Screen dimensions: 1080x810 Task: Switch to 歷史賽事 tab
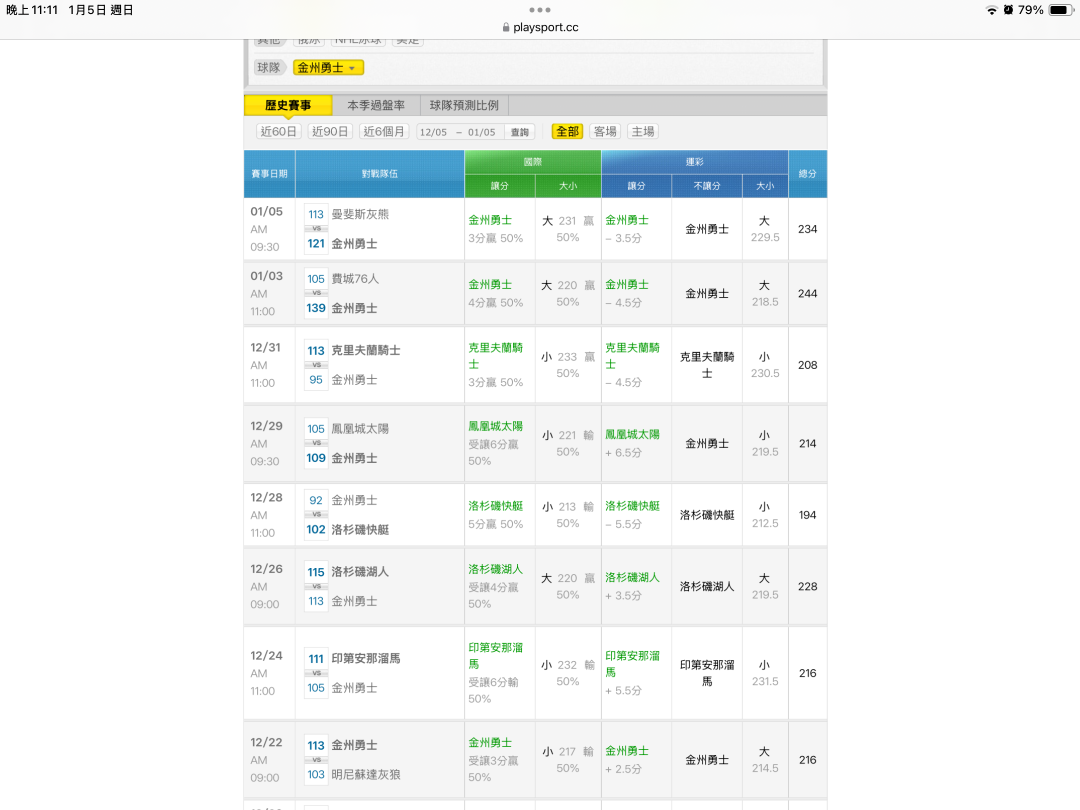[x=288, y=105]
